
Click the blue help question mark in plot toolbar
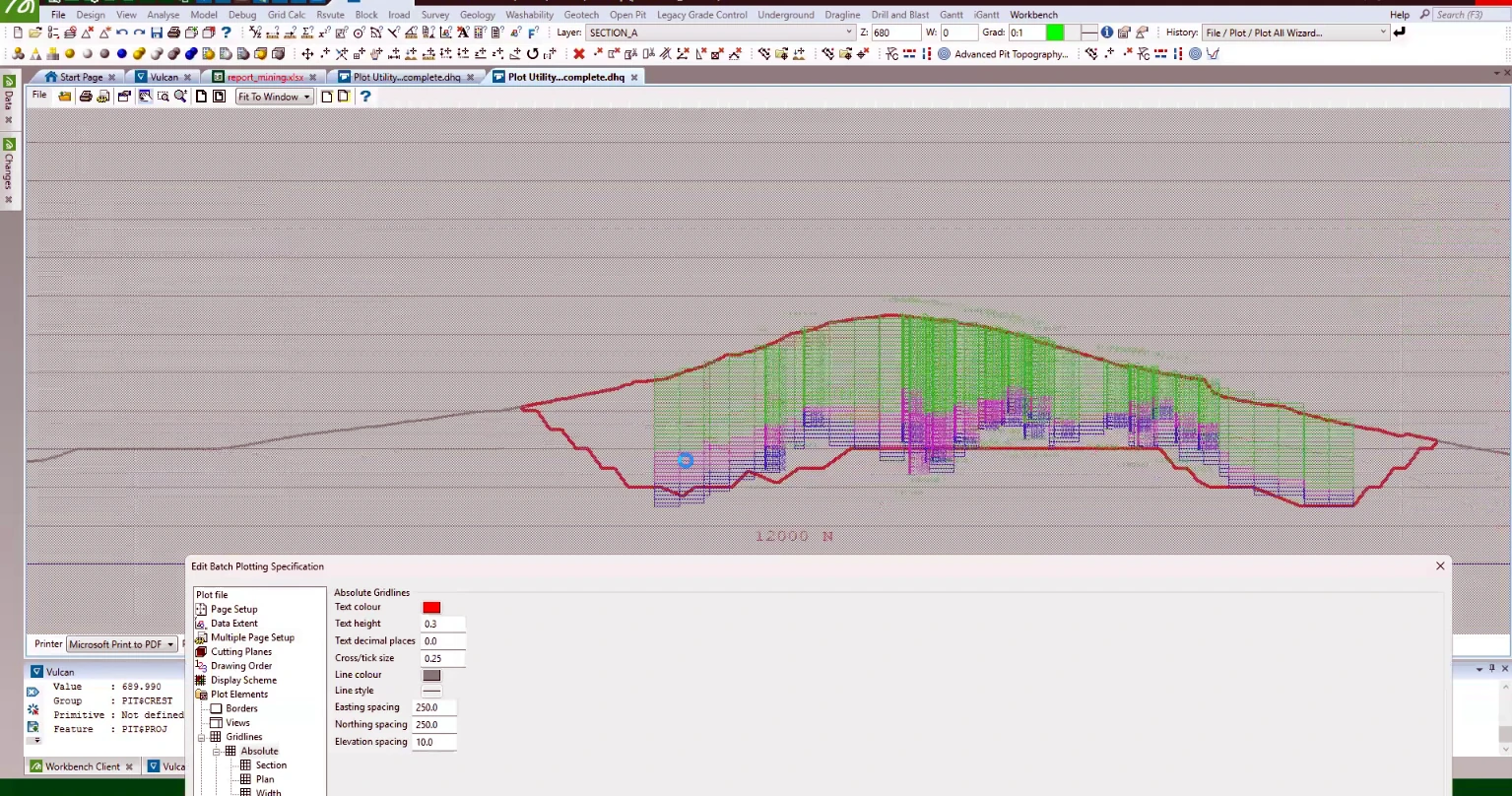pyautogui.click(x=365, y=97)
